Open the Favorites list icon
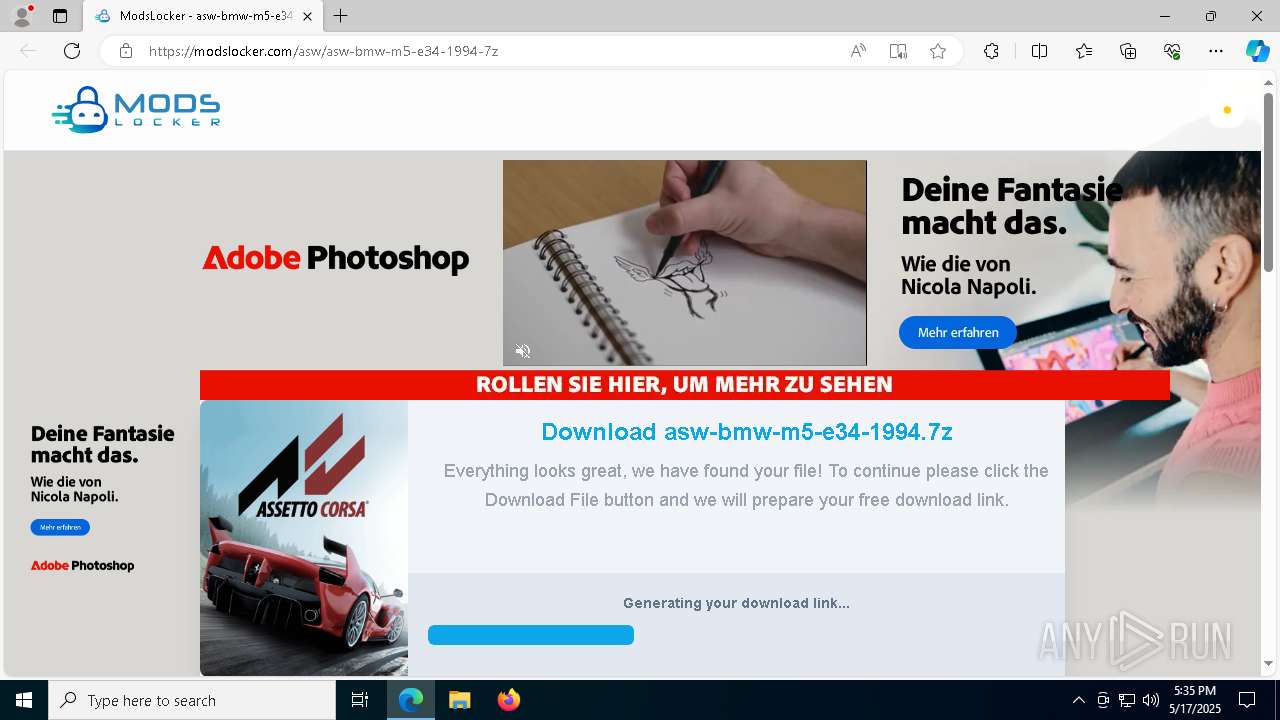 (x=1084, y=51)
